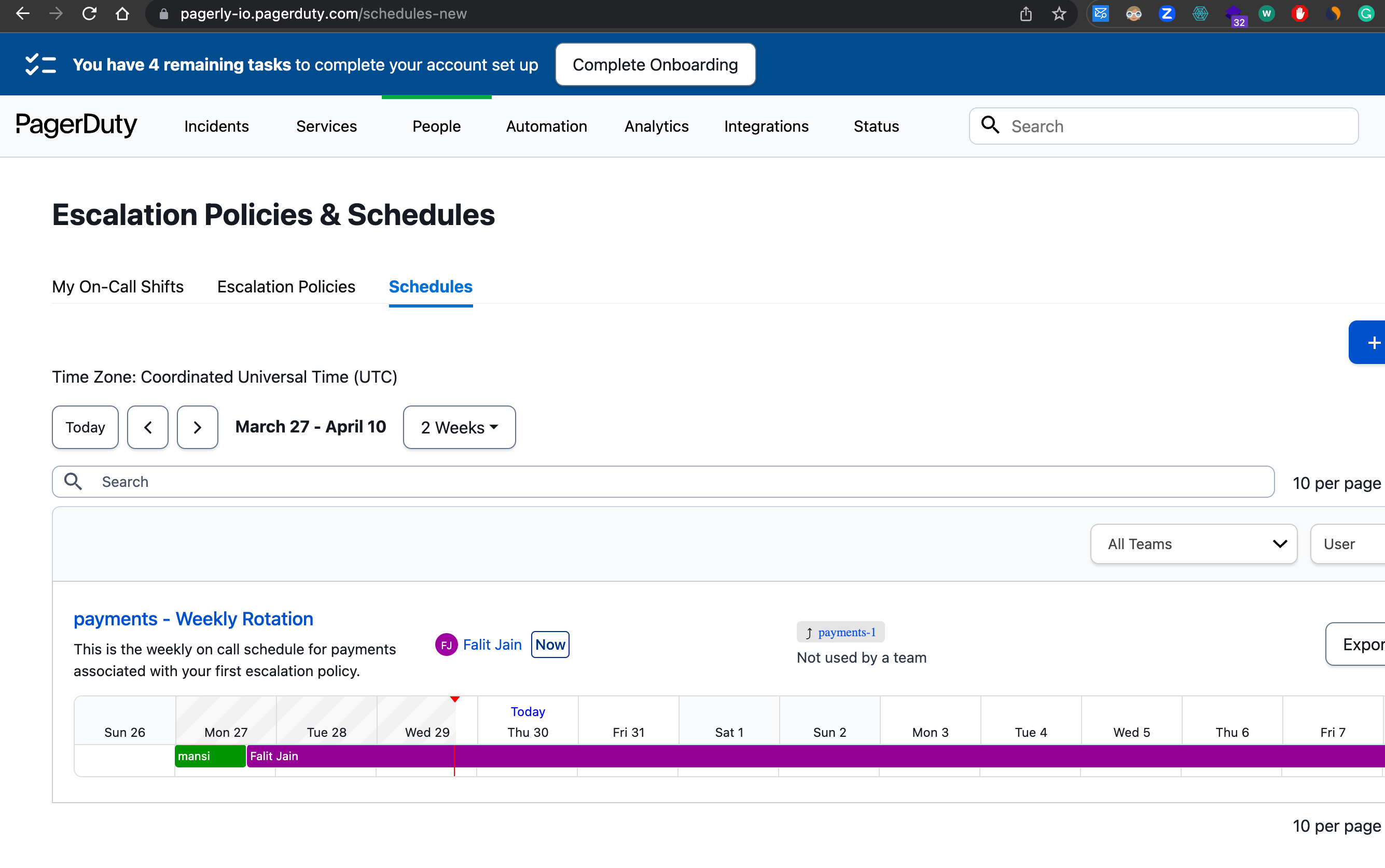1385x868 pixels.
Task: Open the teal hexagon web extension icon
Action: (x=1200, y=13)
